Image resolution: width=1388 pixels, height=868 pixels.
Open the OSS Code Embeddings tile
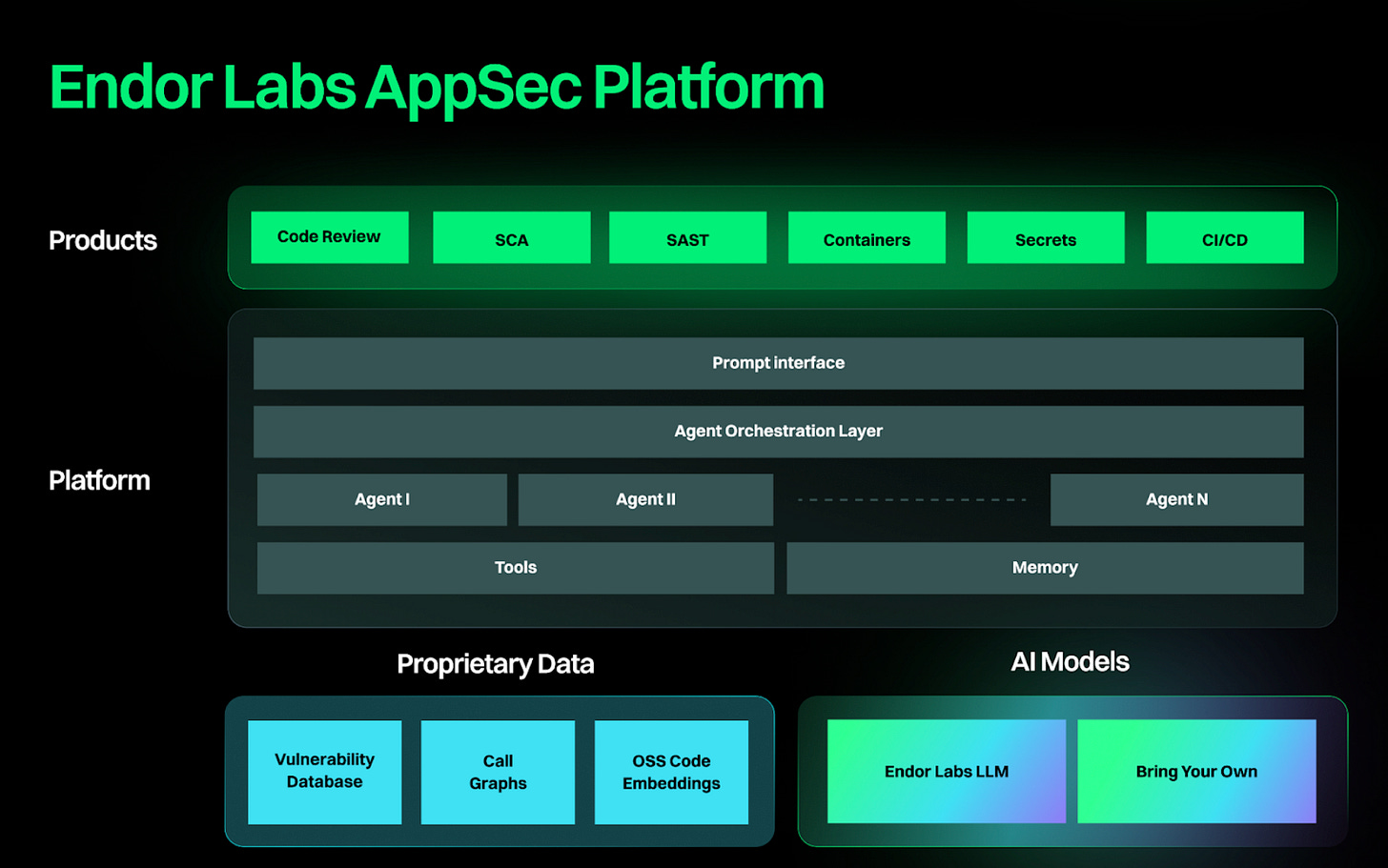pyautogui.click(x=671, y=772)
